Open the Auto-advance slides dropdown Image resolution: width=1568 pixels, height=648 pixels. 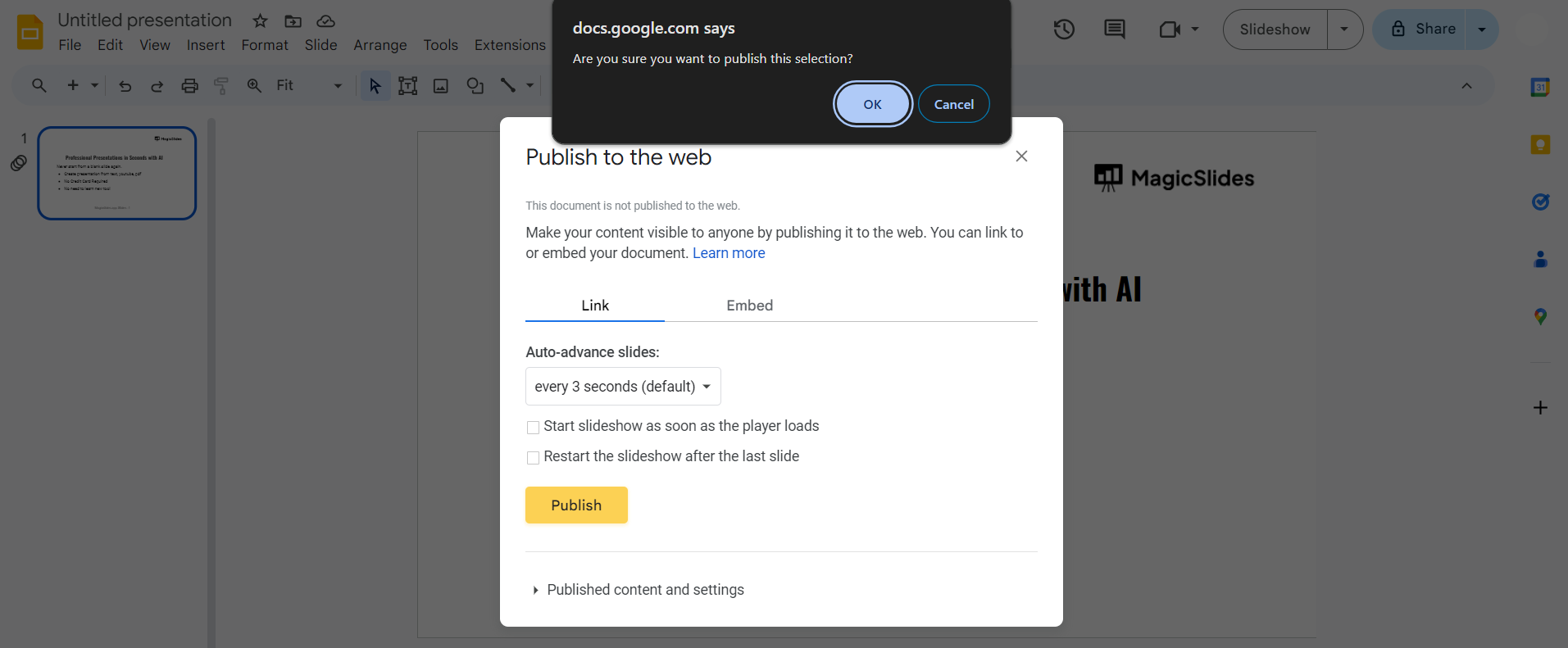623,387
